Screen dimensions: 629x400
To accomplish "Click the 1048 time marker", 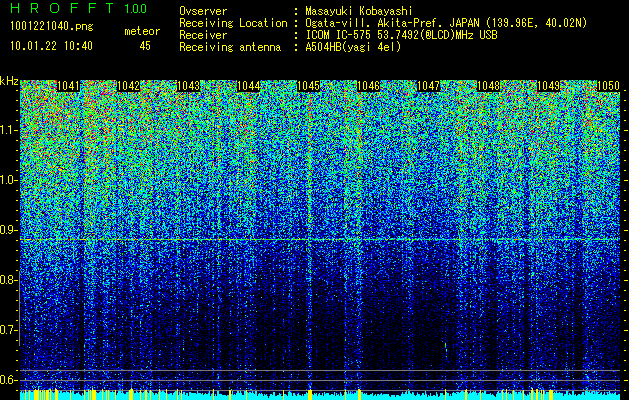I will tap(489, 86).
